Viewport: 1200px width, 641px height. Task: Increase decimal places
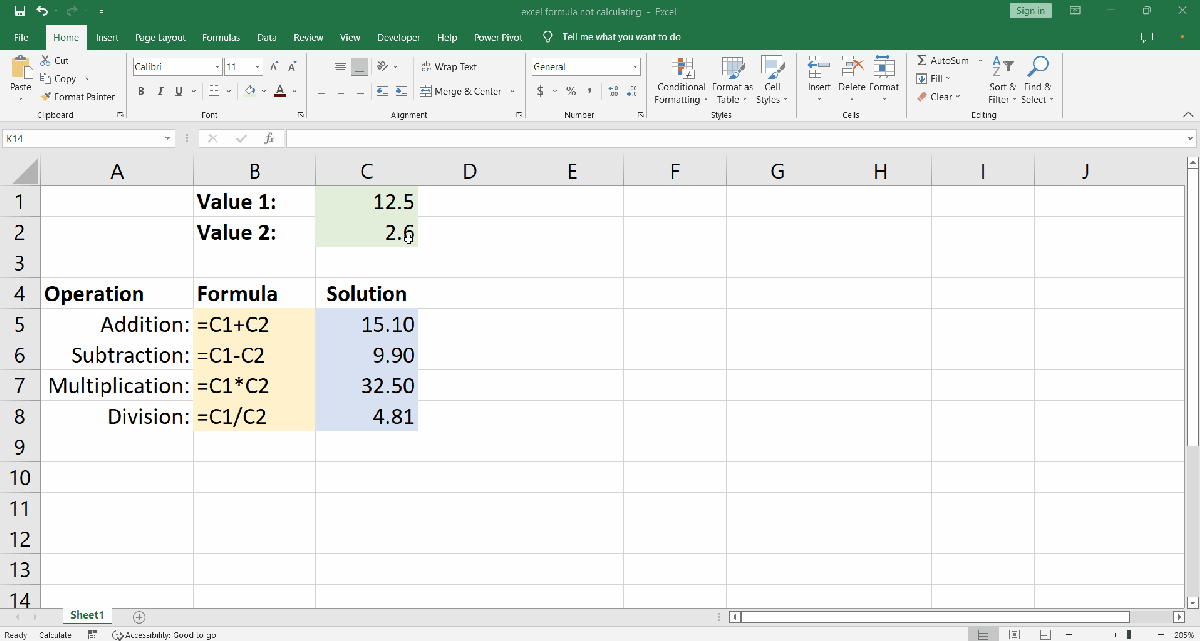tap(614, 91)
